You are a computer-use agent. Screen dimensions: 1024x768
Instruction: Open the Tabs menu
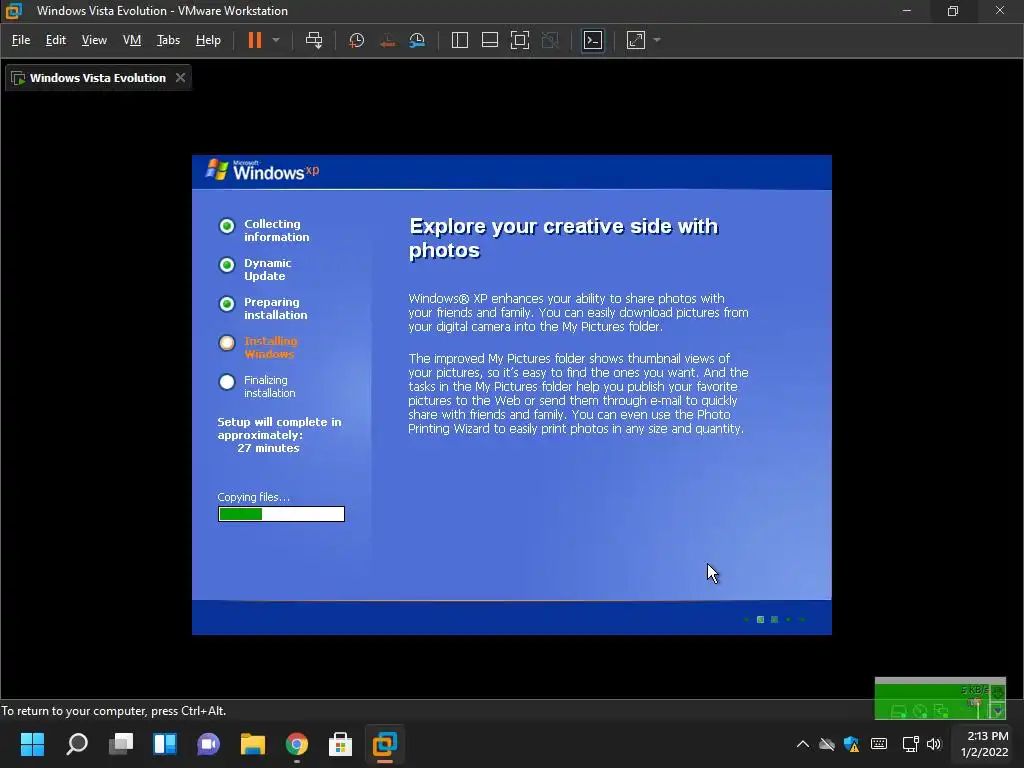(168, 40)
